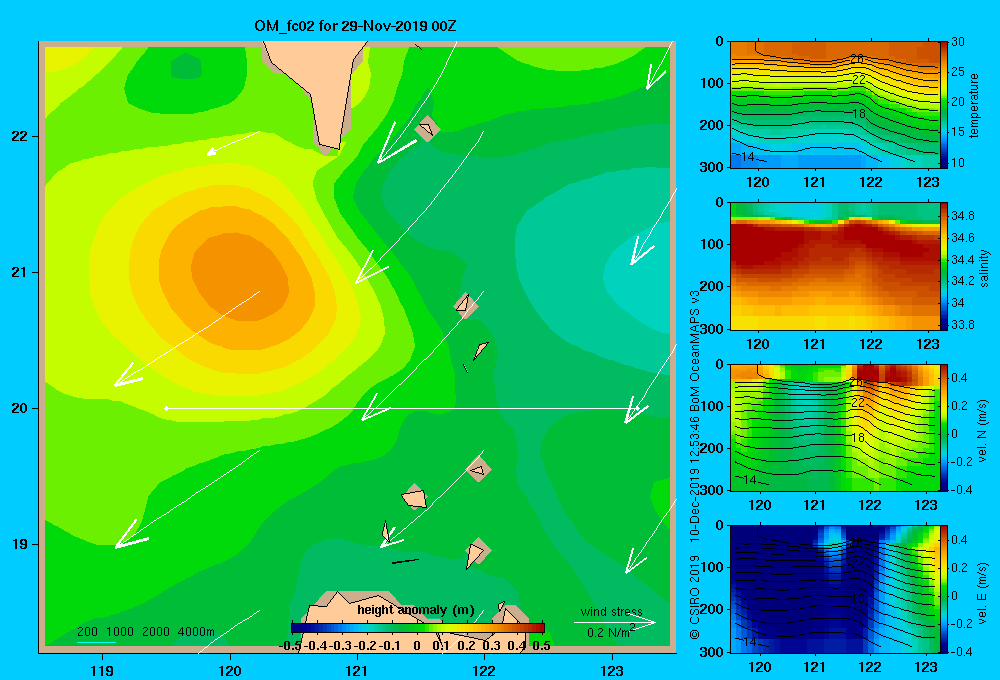Click the 20 latitude label on main map
Viewport: 1000px width, 680px height.
coord(20,408)
